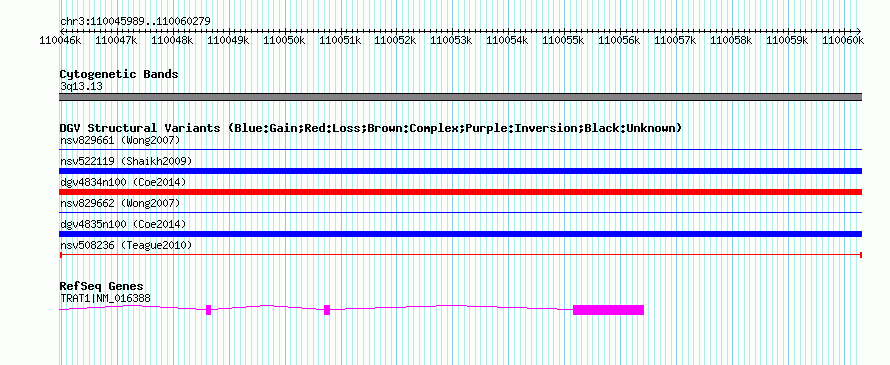This screenshot has height=365, width=890.
Task: Click the 110048k ruler tick label
Action: pyautogui.click(x=172, y=40)
